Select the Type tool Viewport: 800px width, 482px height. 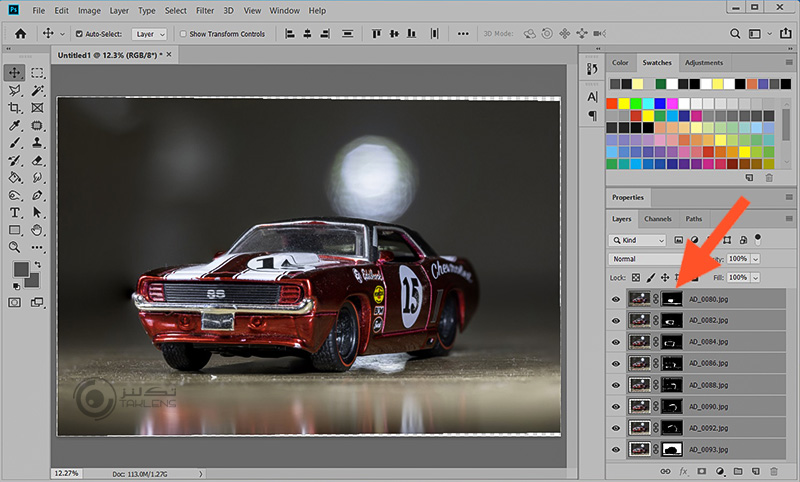tap(15, 213)
